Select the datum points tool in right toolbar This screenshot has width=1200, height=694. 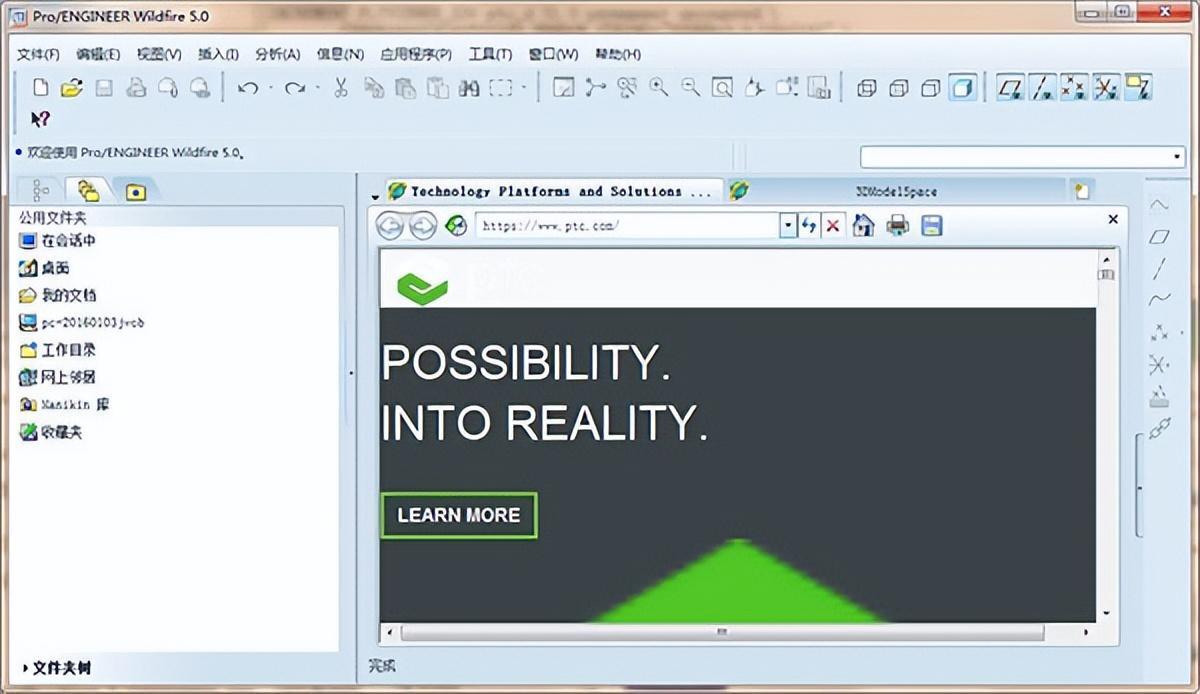click(1160, 331)
